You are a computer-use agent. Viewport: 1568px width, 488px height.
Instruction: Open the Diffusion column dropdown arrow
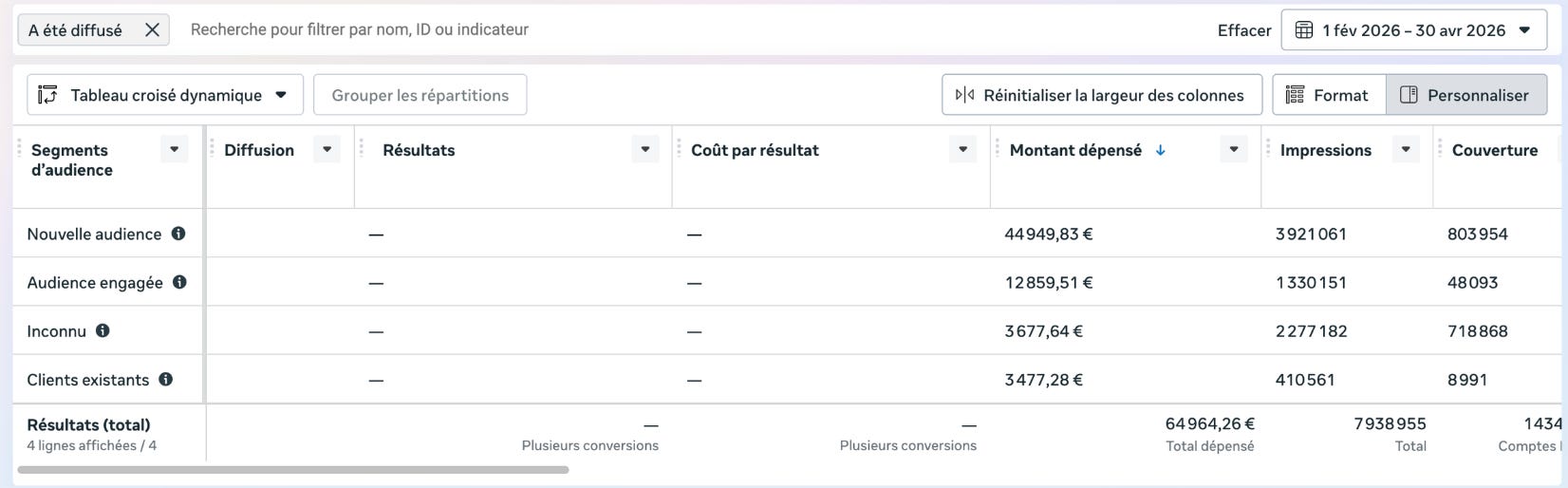pos(327,149)
